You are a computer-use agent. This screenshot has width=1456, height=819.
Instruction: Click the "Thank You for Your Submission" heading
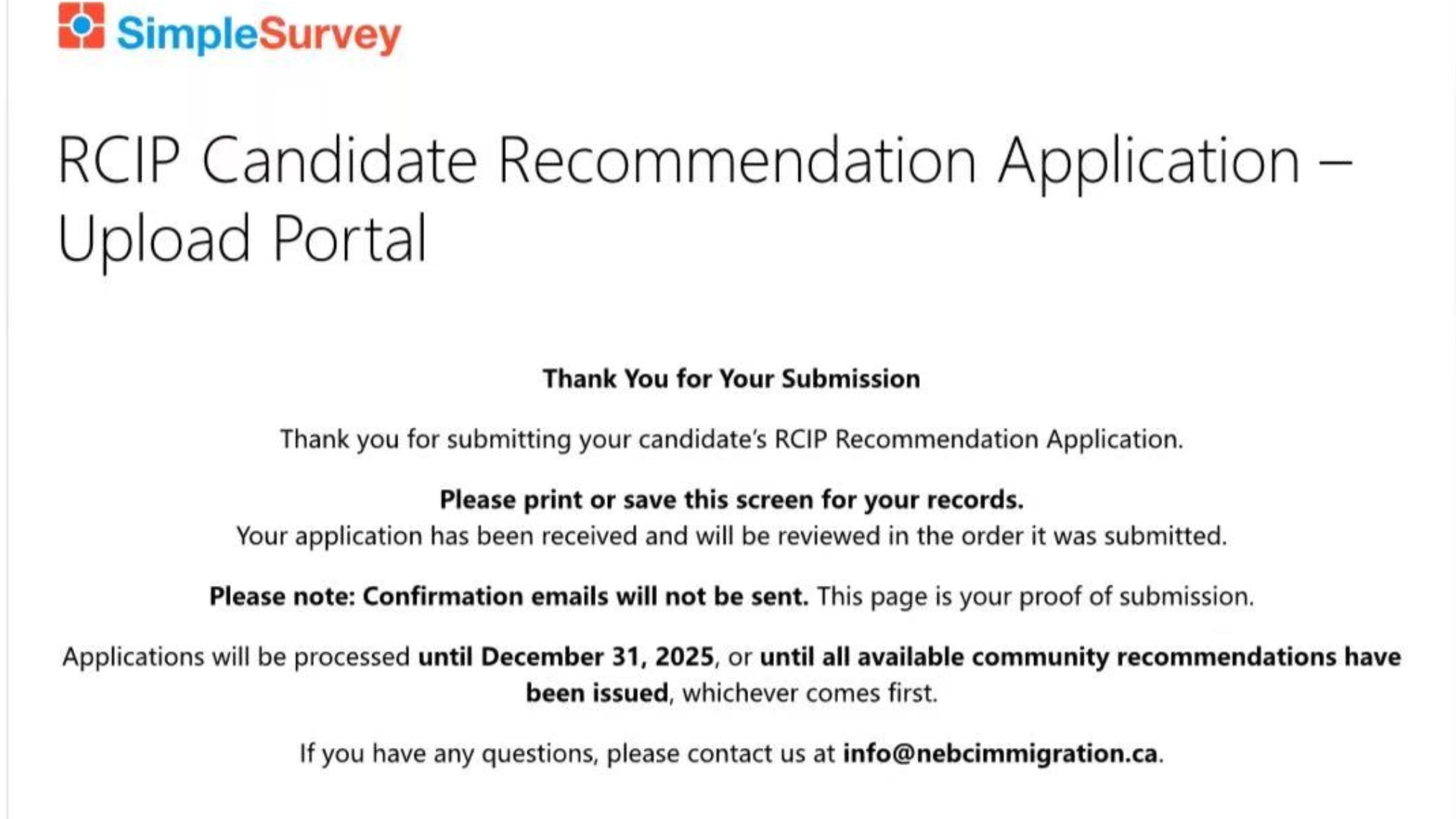point(731,379)
